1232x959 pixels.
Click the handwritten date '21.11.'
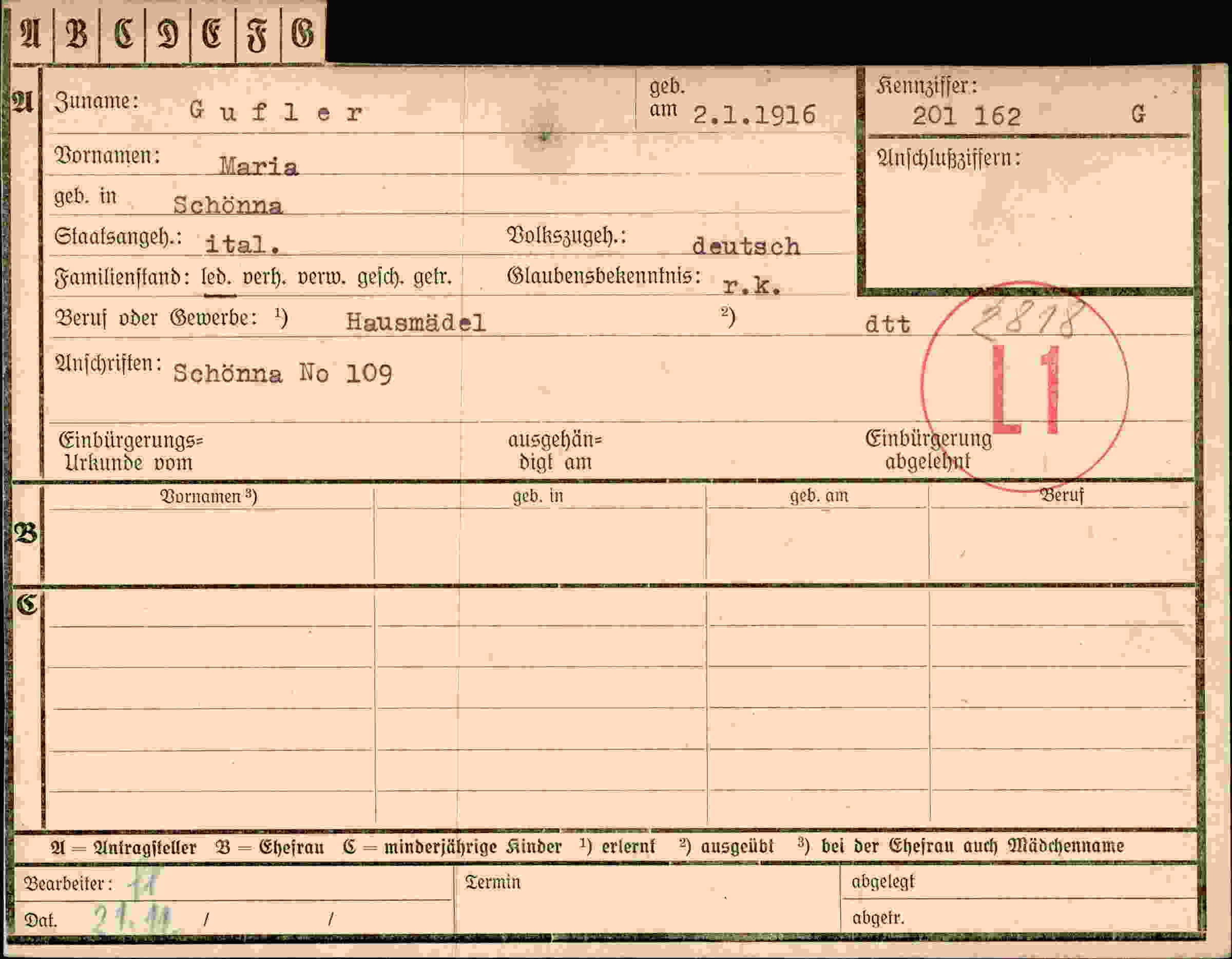134,919
